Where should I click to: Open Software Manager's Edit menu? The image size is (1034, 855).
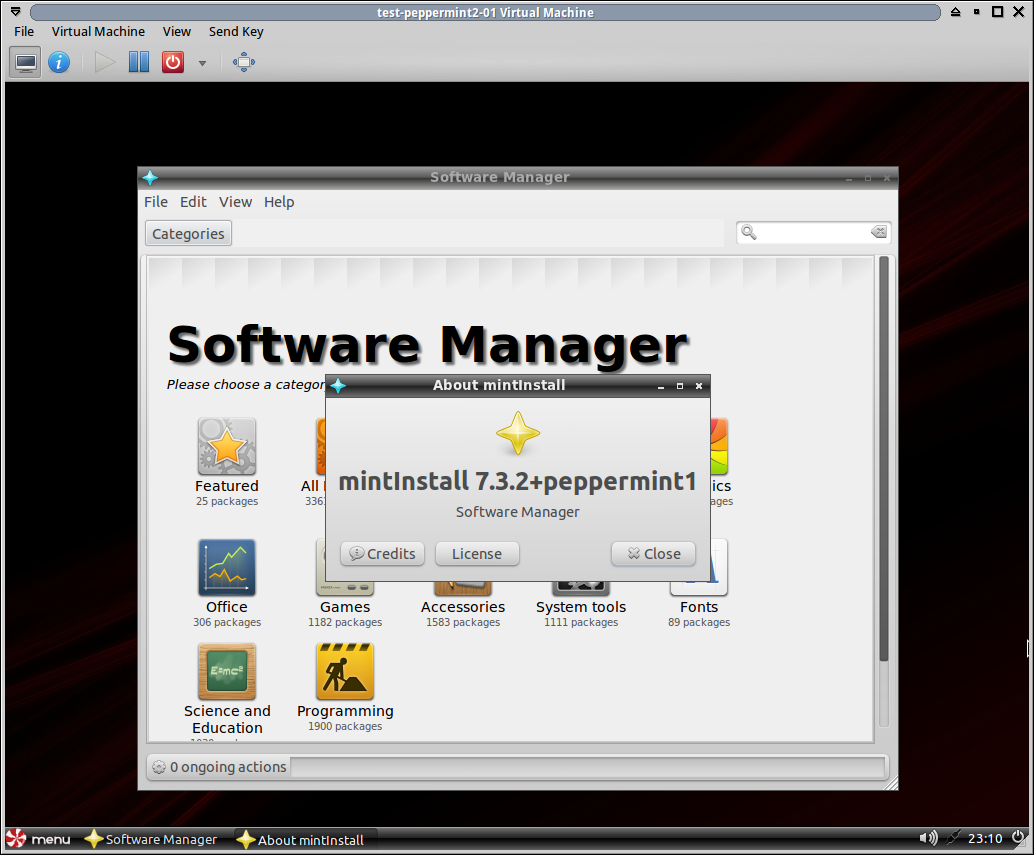(193, 202)
